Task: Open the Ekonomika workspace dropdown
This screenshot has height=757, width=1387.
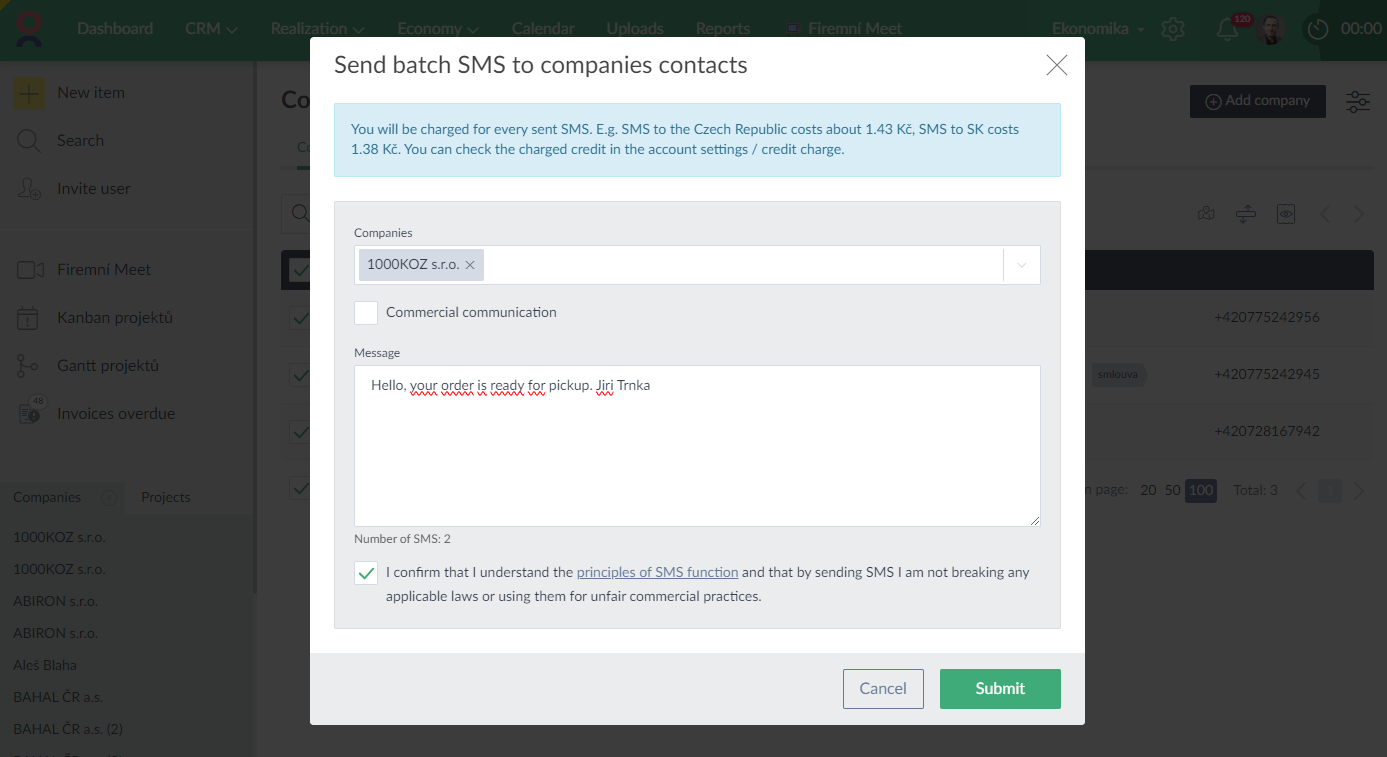Action: point(1098,29)
